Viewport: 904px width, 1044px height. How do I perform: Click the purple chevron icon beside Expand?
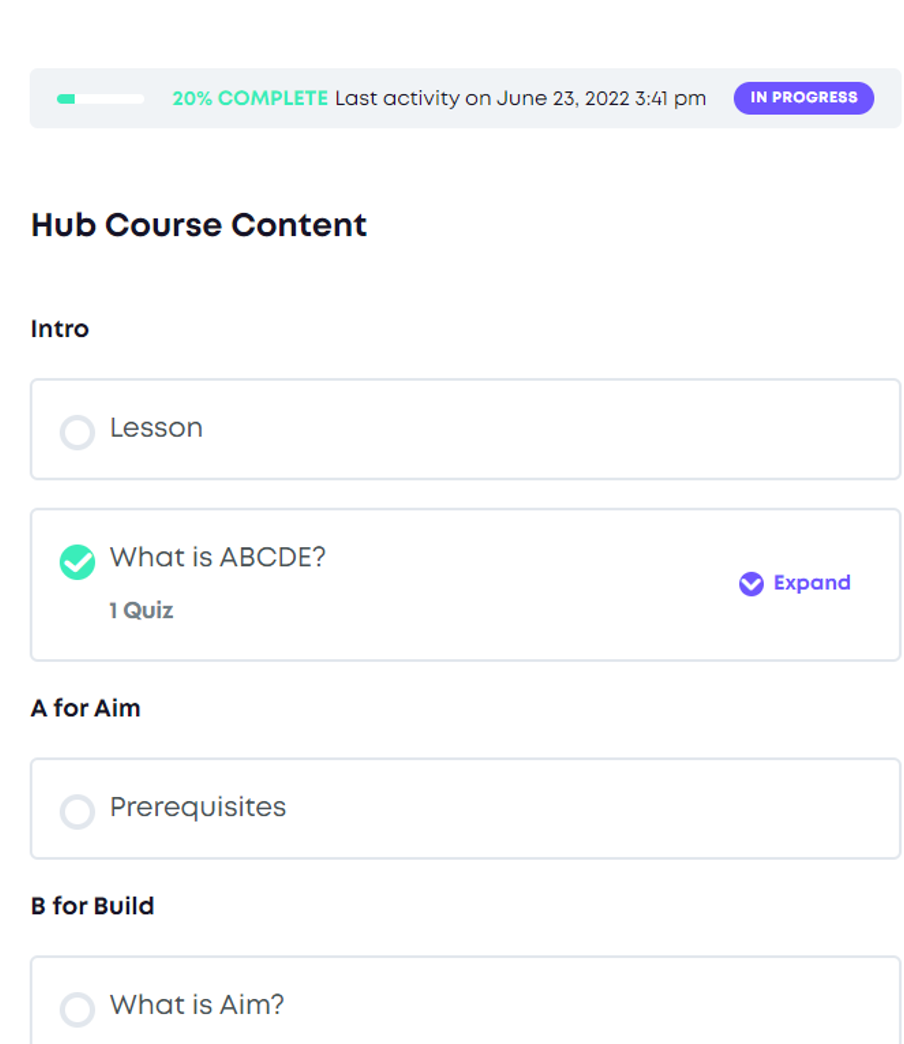pyautogui.click(x=751, y=584)
